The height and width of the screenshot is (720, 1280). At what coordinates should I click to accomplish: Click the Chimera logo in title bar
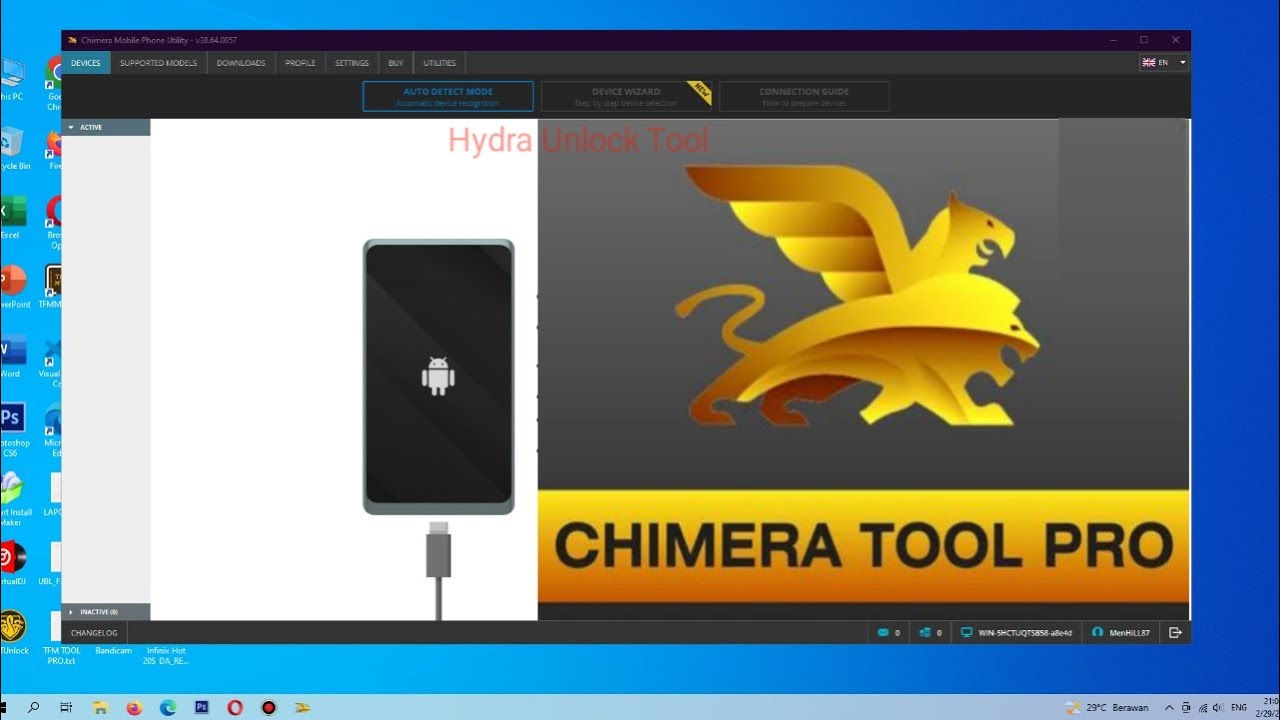click(72, 40)
